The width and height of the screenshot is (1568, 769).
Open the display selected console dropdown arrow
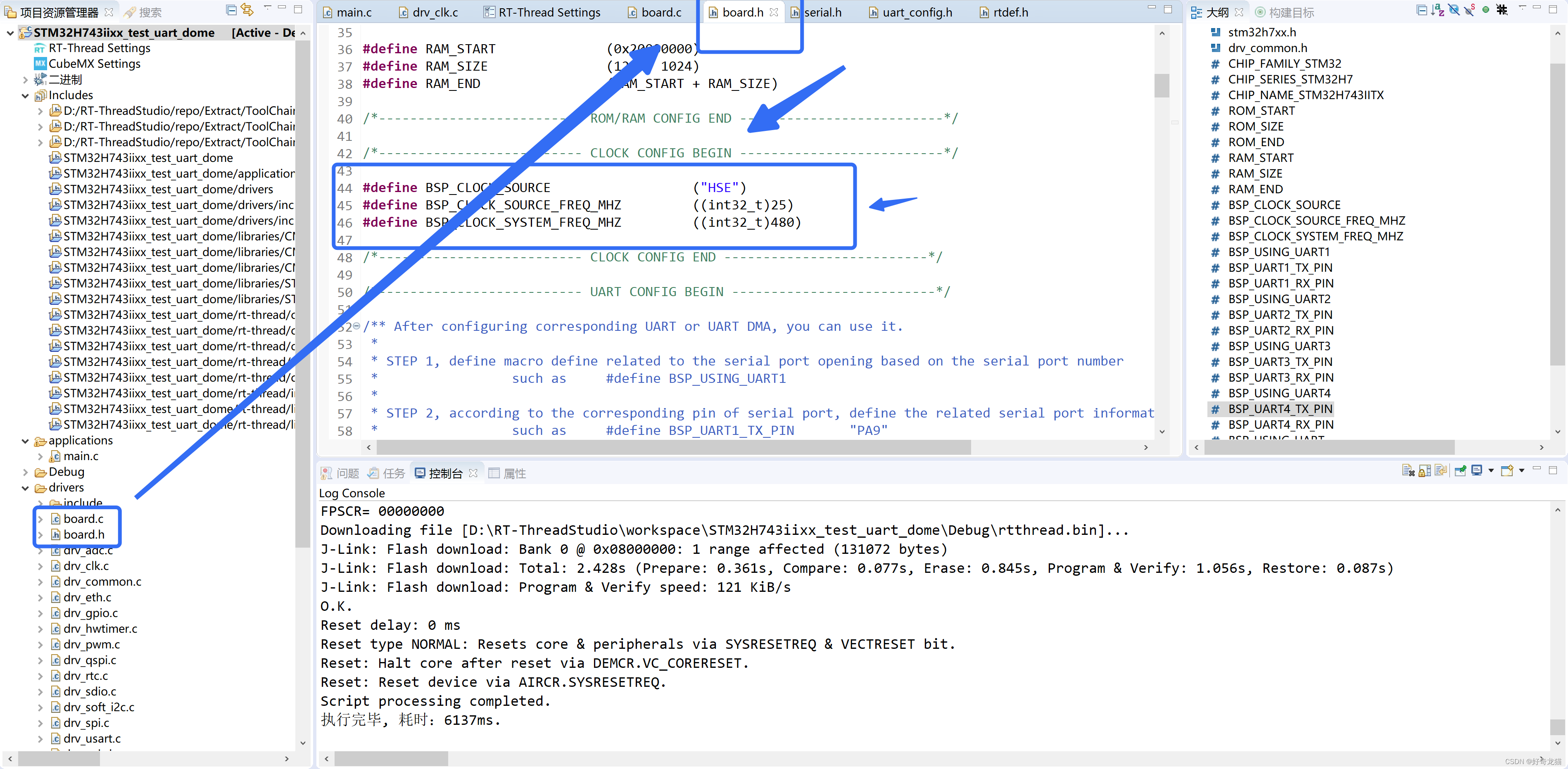[1491, 470]
